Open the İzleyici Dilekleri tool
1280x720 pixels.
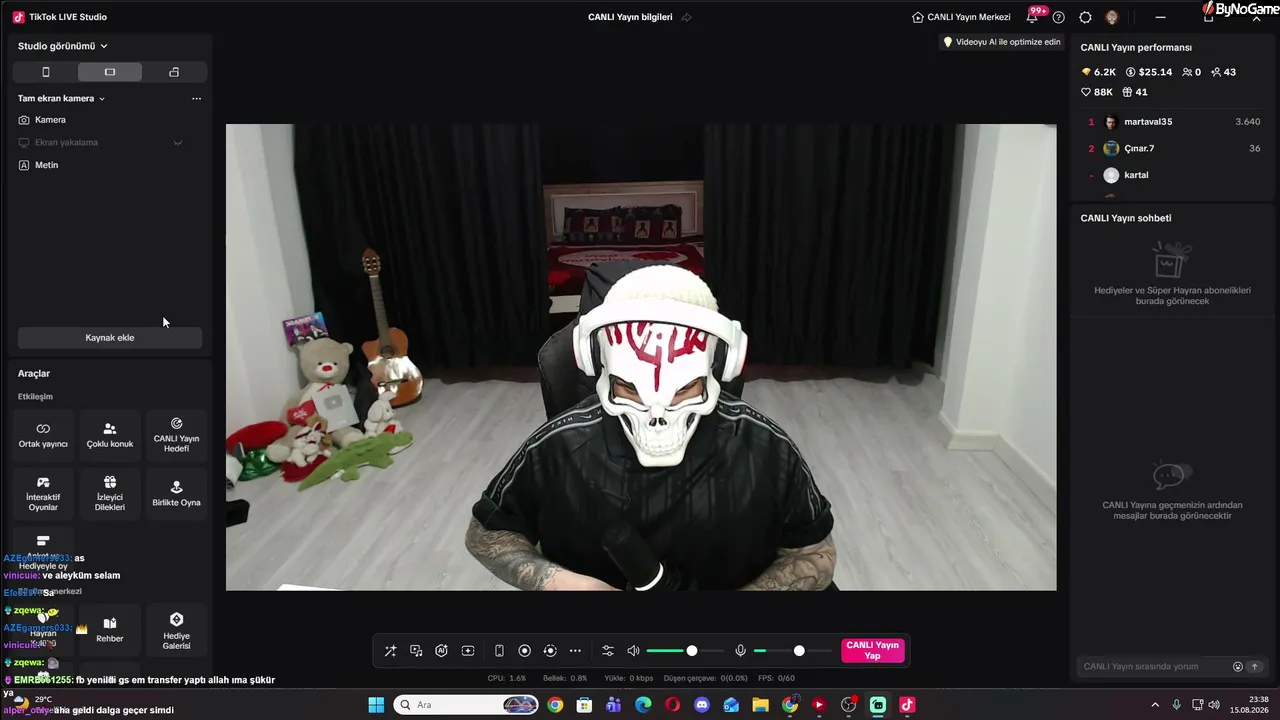pyautogui.click(x=110, y=493)
